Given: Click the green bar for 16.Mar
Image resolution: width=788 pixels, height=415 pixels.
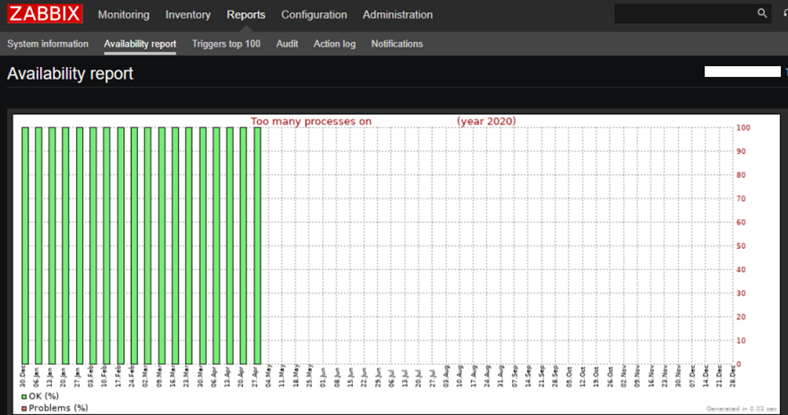Looking at the screenshot, I should click(x=175, y=246).
